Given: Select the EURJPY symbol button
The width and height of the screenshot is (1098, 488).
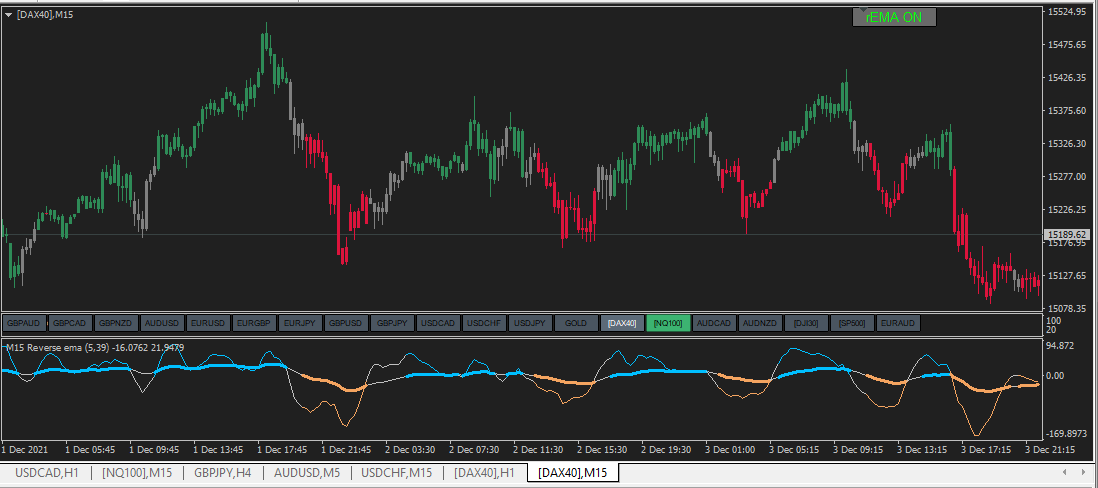Looking at the screenshot, I should coord(300,323).
